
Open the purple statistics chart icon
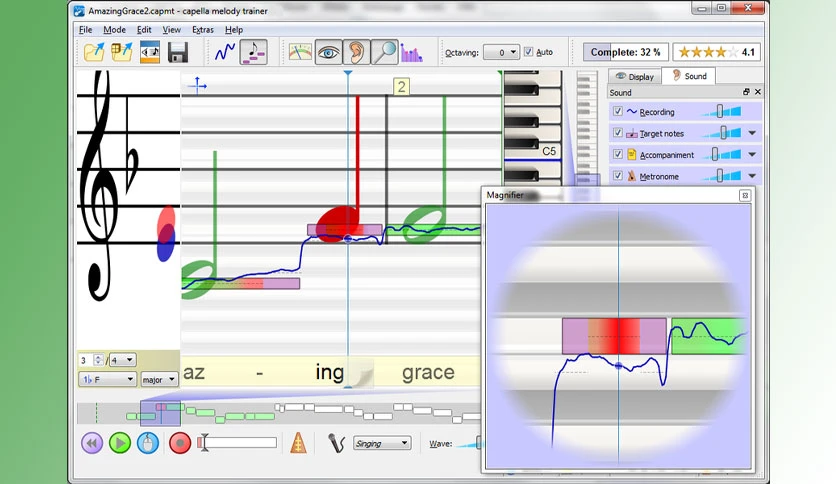point(411,52)
